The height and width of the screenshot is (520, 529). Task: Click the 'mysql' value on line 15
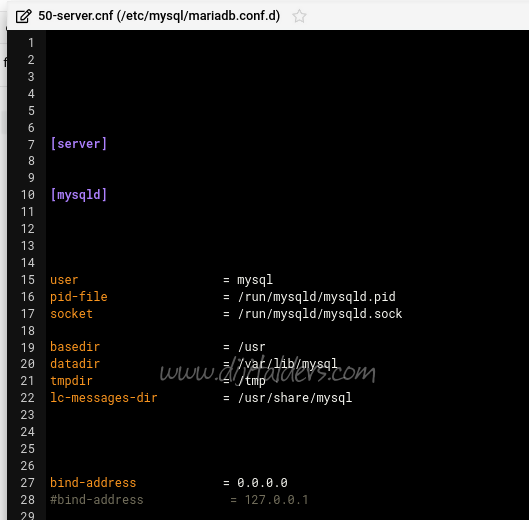[x=255, y=280]
